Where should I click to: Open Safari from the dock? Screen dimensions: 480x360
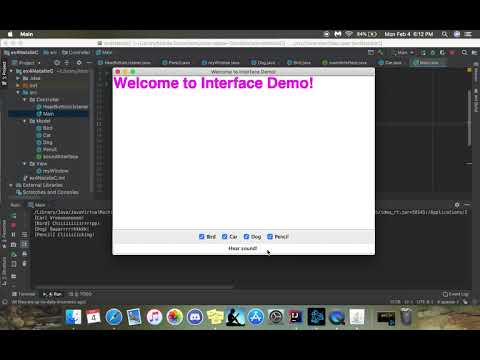[114, 317]
